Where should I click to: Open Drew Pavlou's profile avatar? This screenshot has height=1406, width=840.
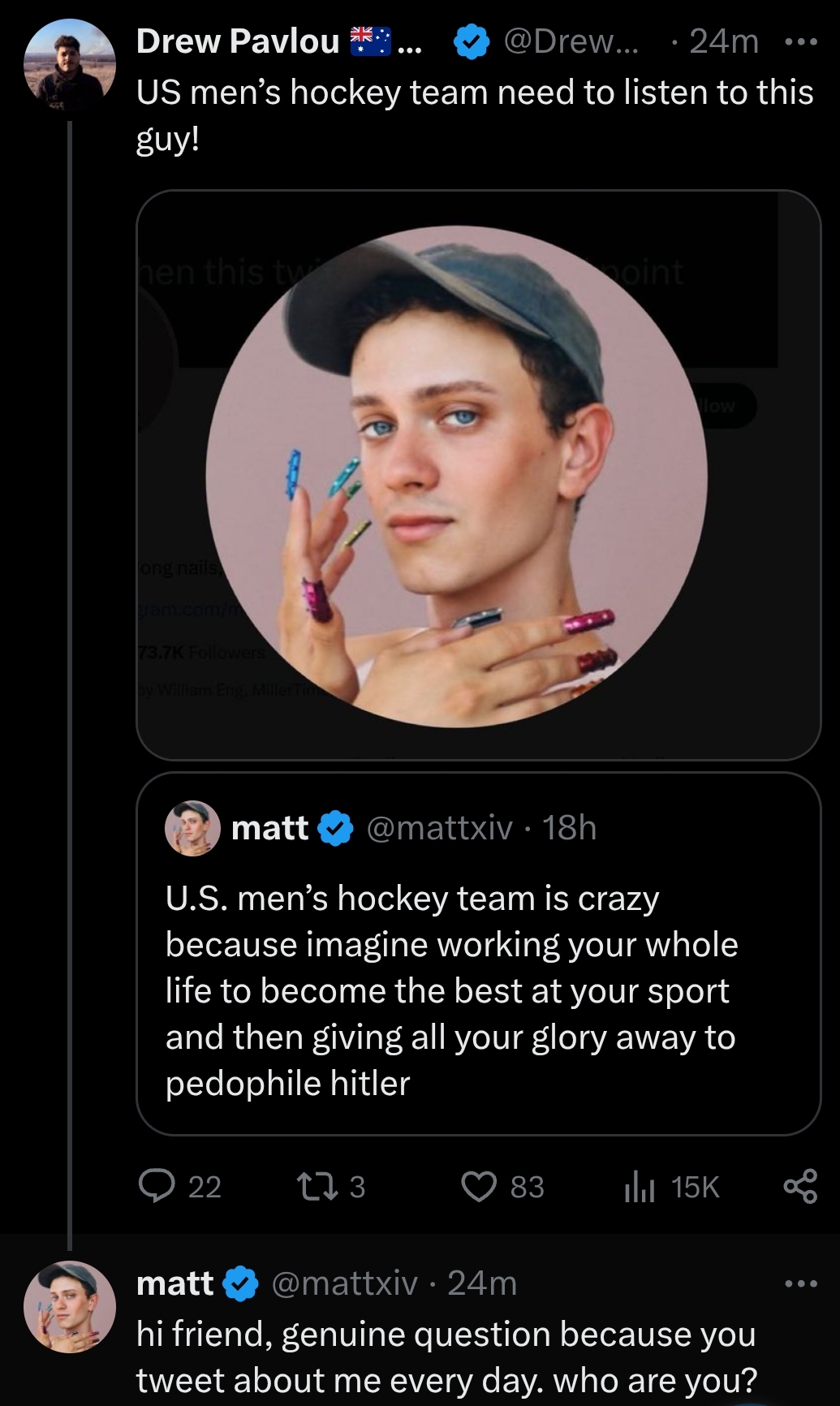[x=70, y=65]
